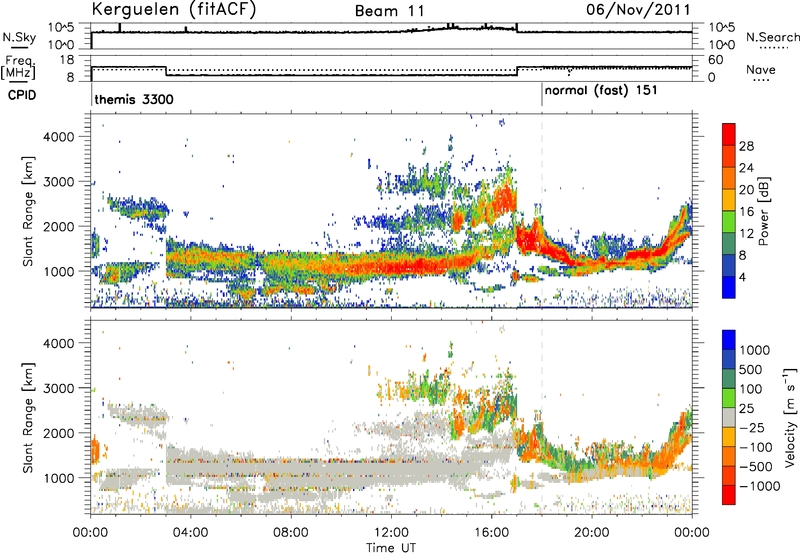The image size is (800, 554).
Task: Click the 'N.Search' legend label
Action: 772,37
